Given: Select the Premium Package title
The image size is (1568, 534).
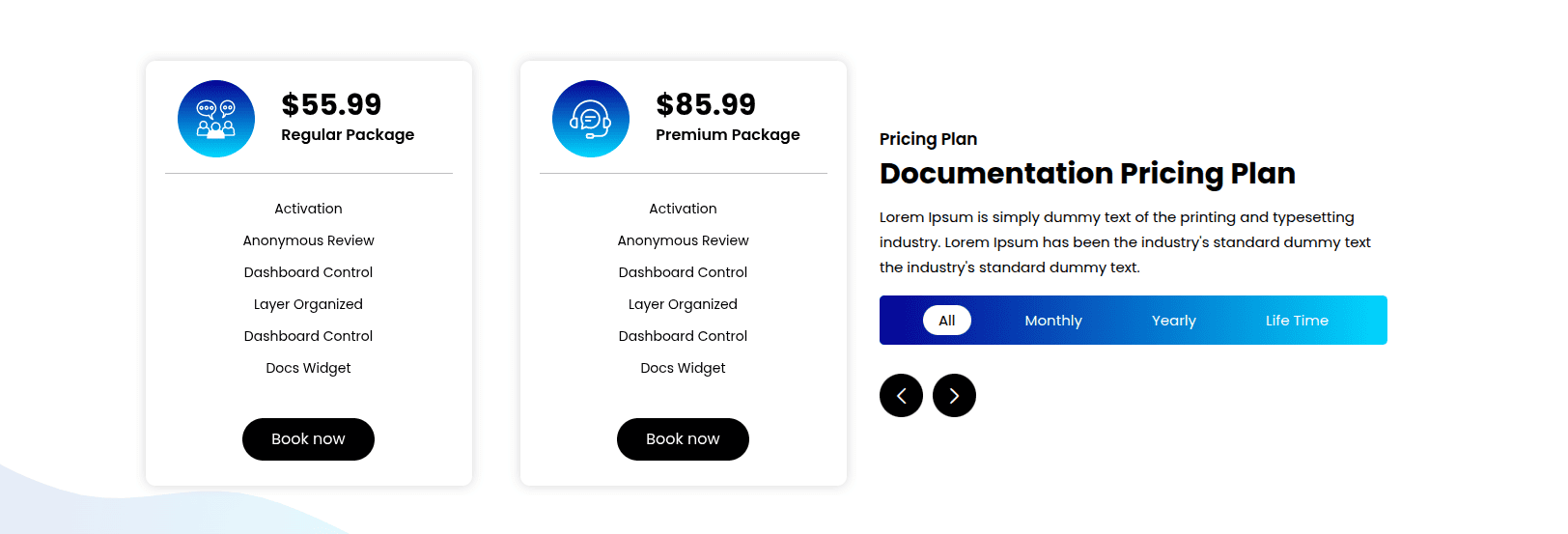Looking at the screenshot, I should tap(727, 135).
